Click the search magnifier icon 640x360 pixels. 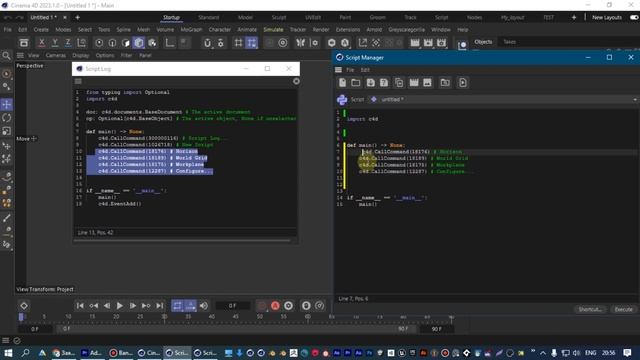[6, 56]
